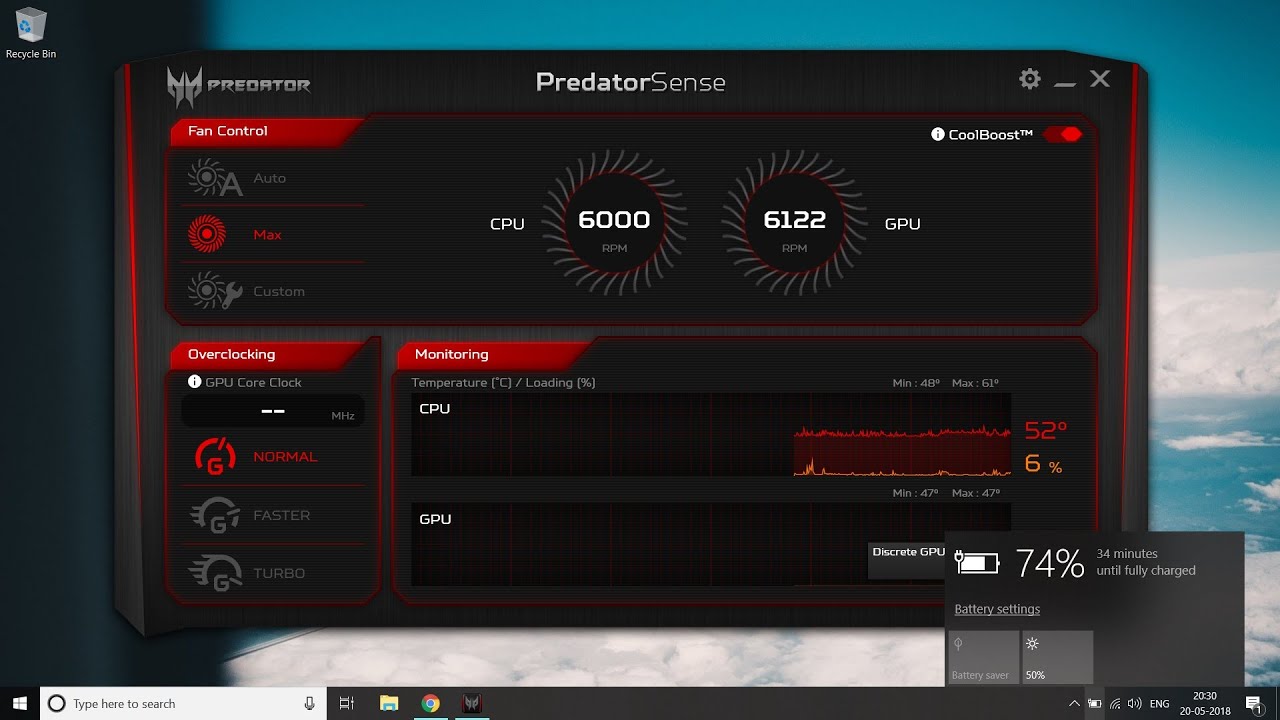Click the Custom fan wrench icon
This screenshot has height=720, width=1280.
[x=215, y=291]
